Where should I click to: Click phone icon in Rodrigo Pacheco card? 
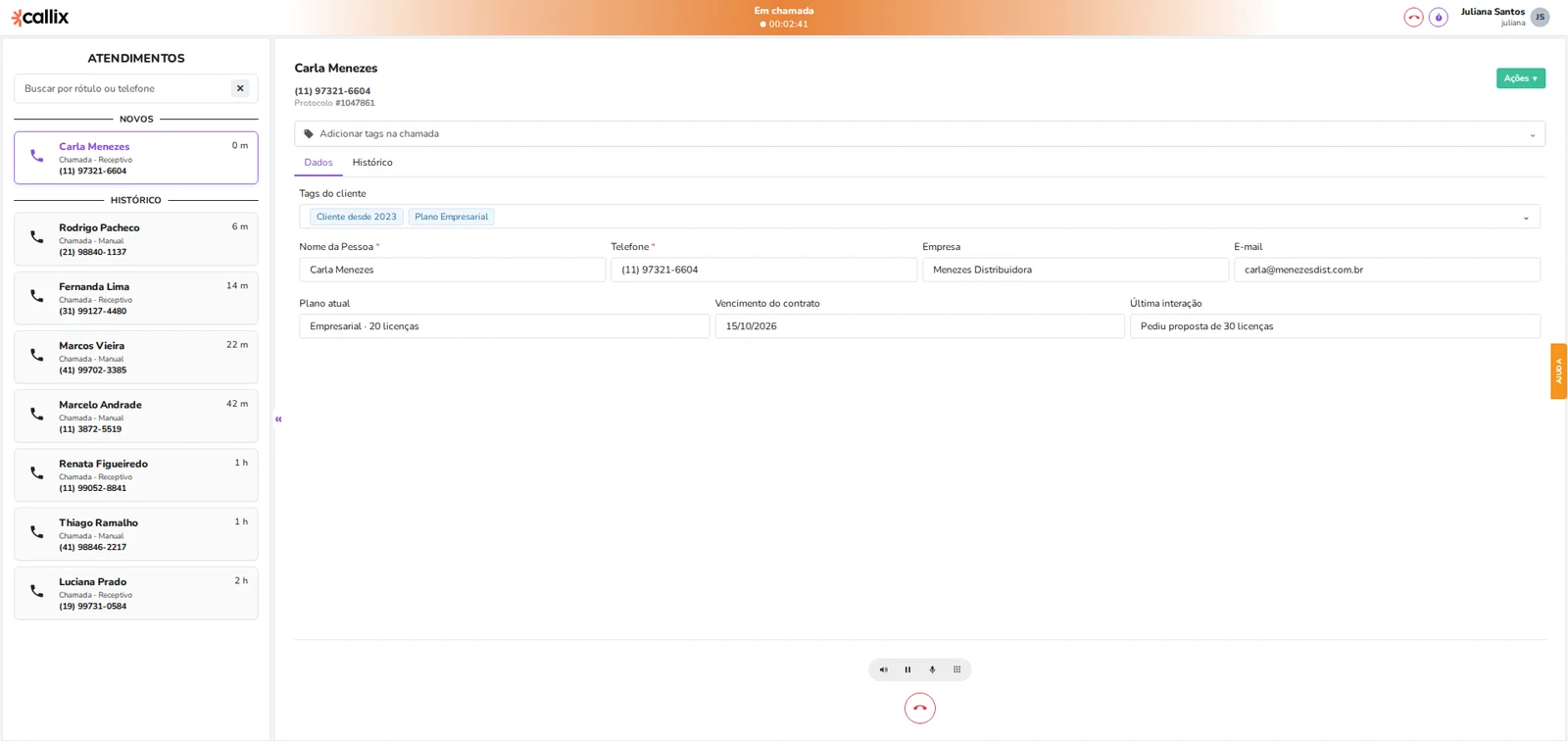[36, 237]
